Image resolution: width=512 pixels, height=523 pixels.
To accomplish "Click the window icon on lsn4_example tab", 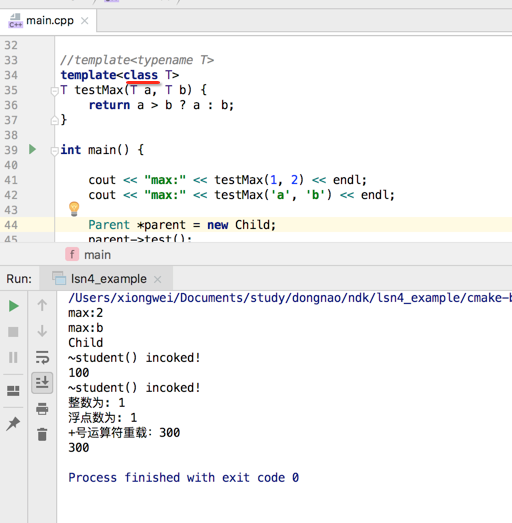I will click(59, 278).
